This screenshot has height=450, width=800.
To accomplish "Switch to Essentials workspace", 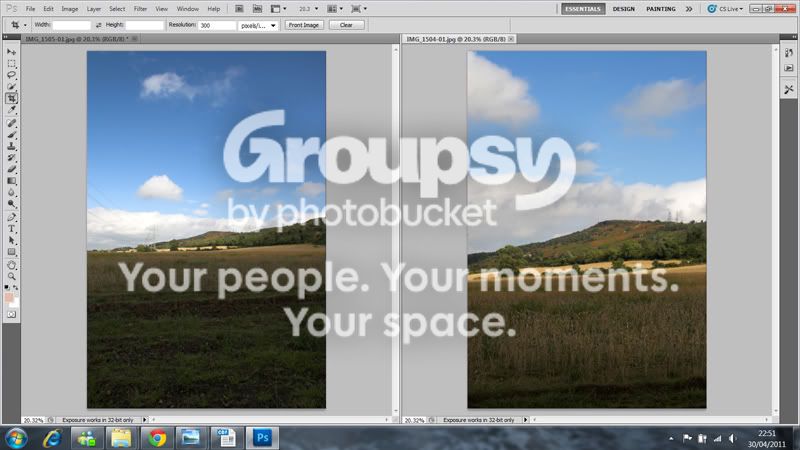I will coord(583,9).
